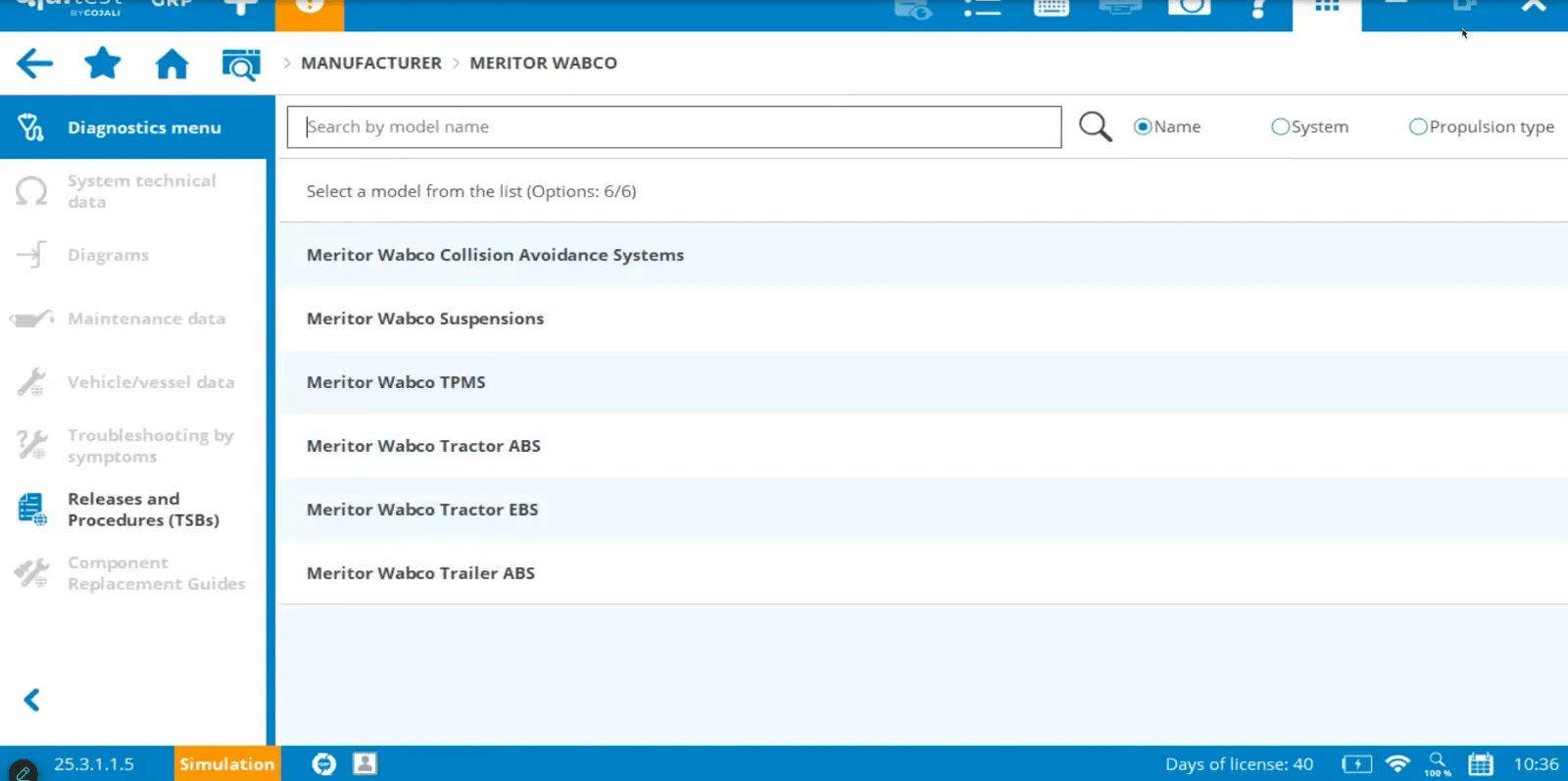Focus the Search by model name field
The height and width of the screenshot is (781, 1568).
pyautogui.click(x=674, y=127)
